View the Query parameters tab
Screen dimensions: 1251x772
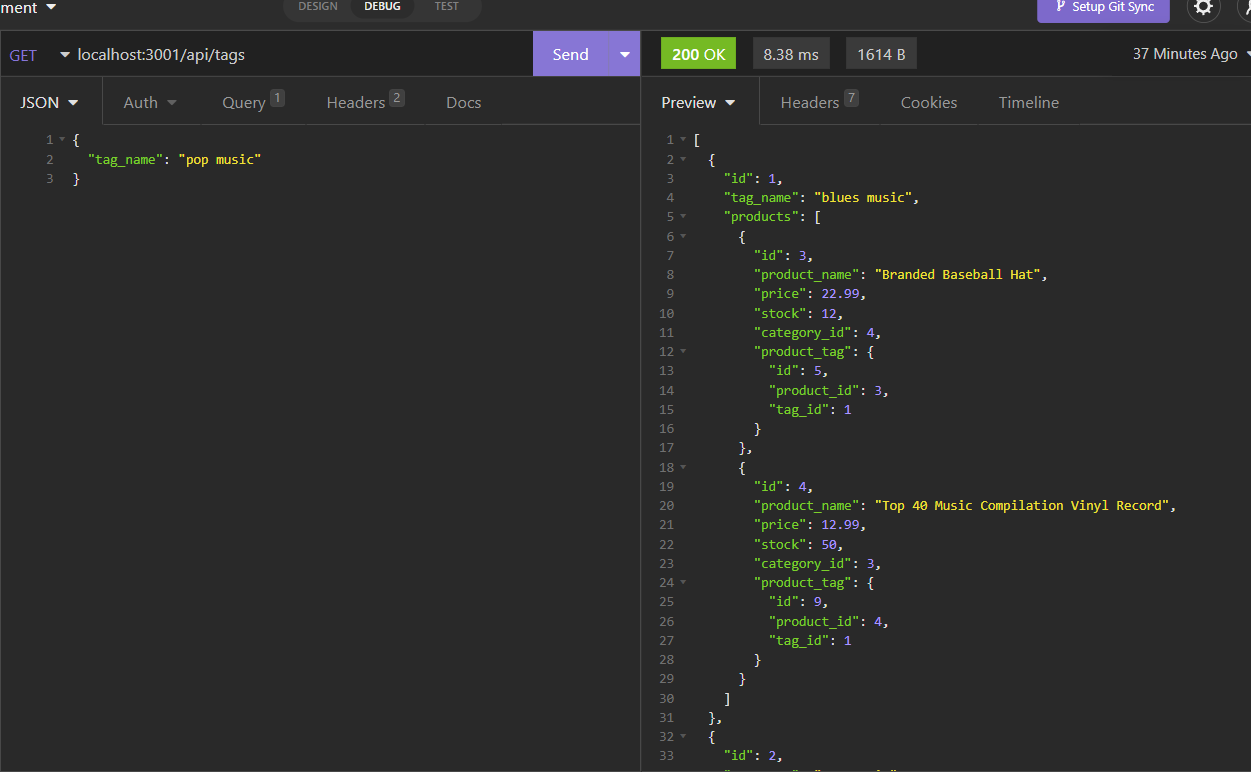coord(244,101)
